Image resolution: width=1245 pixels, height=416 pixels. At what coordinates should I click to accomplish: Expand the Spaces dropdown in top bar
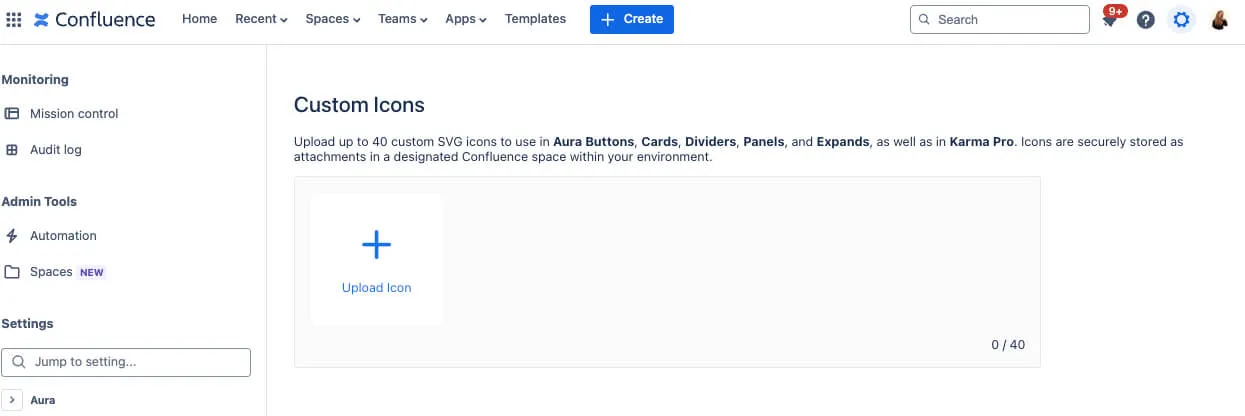333,19
